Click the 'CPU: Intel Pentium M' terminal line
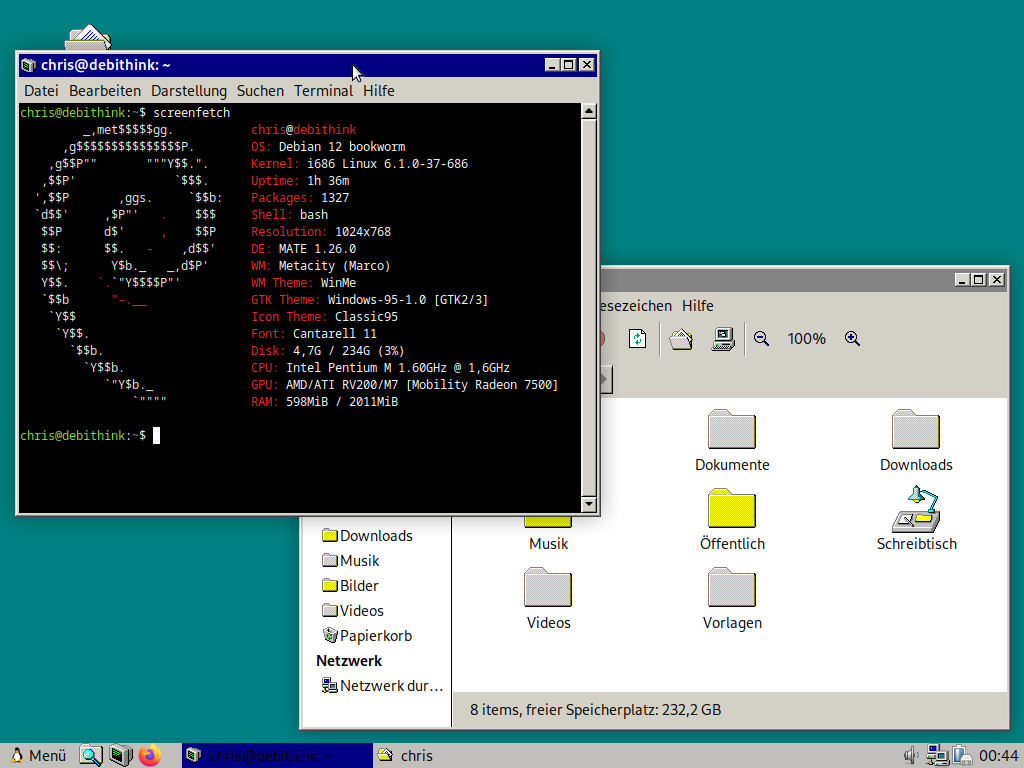 pos(381,368)
